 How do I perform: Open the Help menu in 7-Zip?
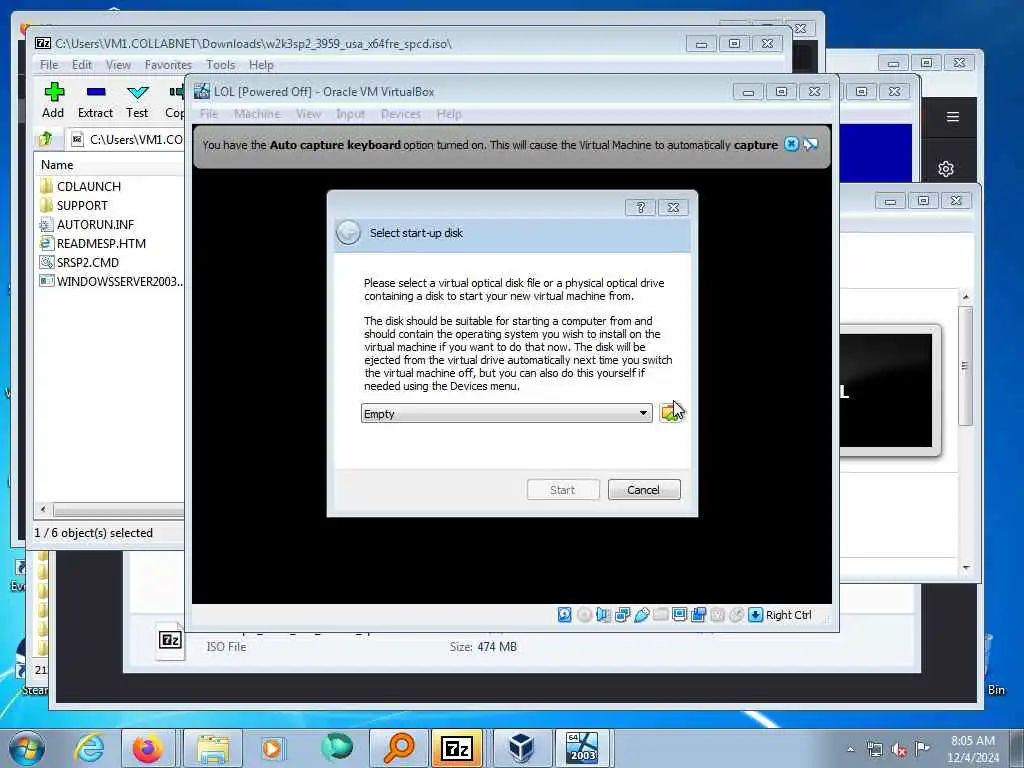pyautogui.click(x=261, y=65)
